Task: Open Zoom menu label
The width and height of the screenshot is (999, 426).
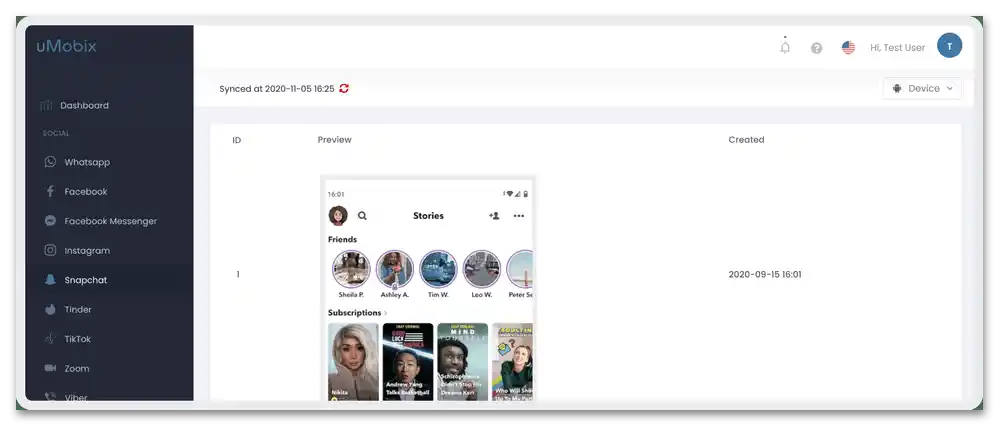Action: pyautogui.click(x=76, y=369)
